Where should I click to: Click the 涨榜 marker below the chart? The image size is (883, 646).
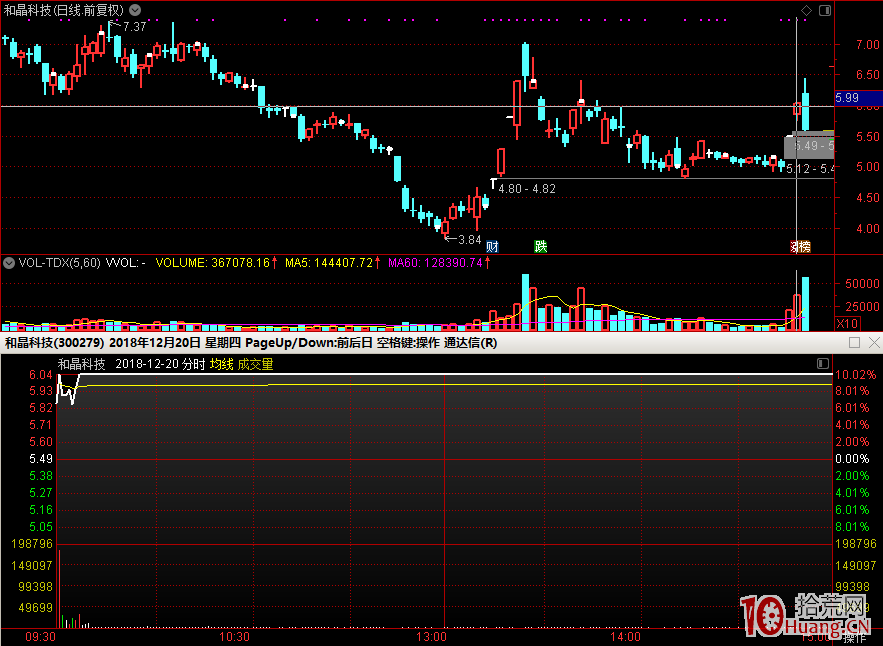pyautogui.click(x=800, y=246)
